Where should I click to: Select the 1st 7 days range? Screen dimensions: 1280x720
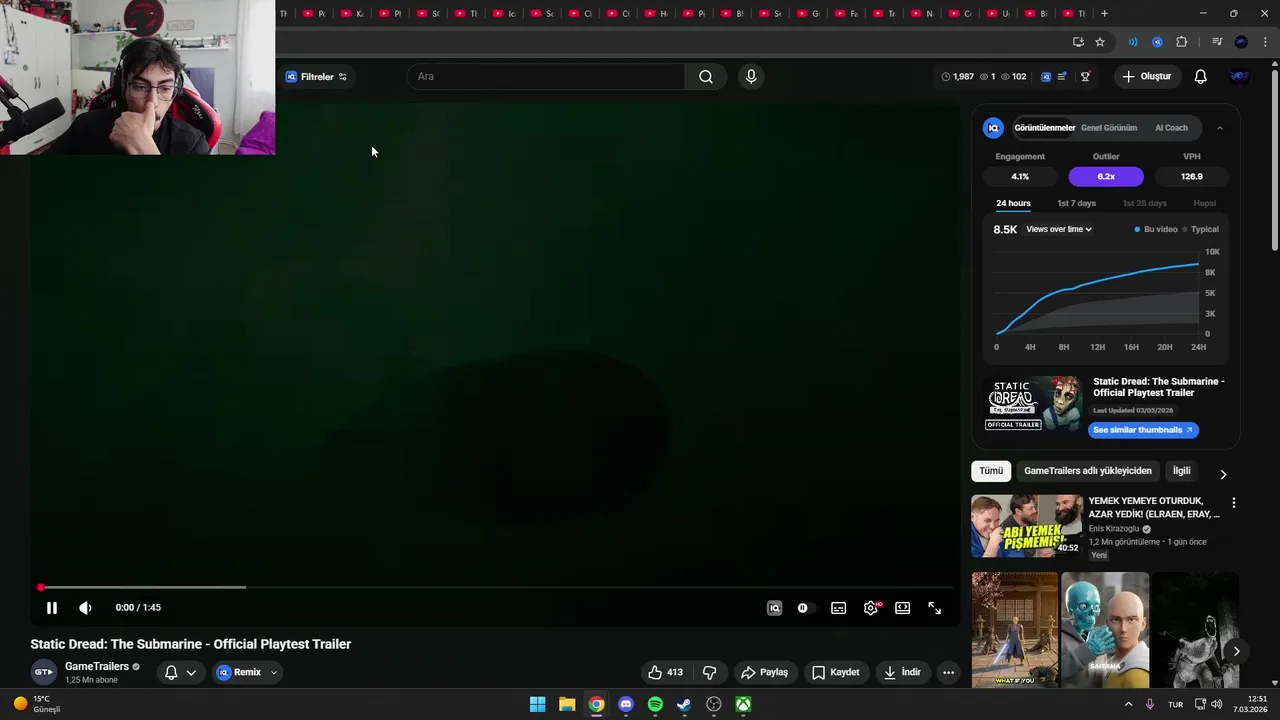click(x=1077, y=203)
